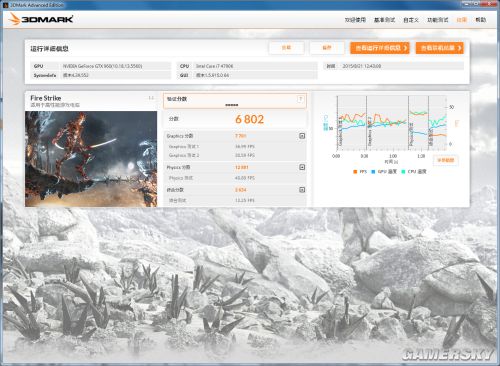Click the first orange arrow button

(x=380, y=48)
